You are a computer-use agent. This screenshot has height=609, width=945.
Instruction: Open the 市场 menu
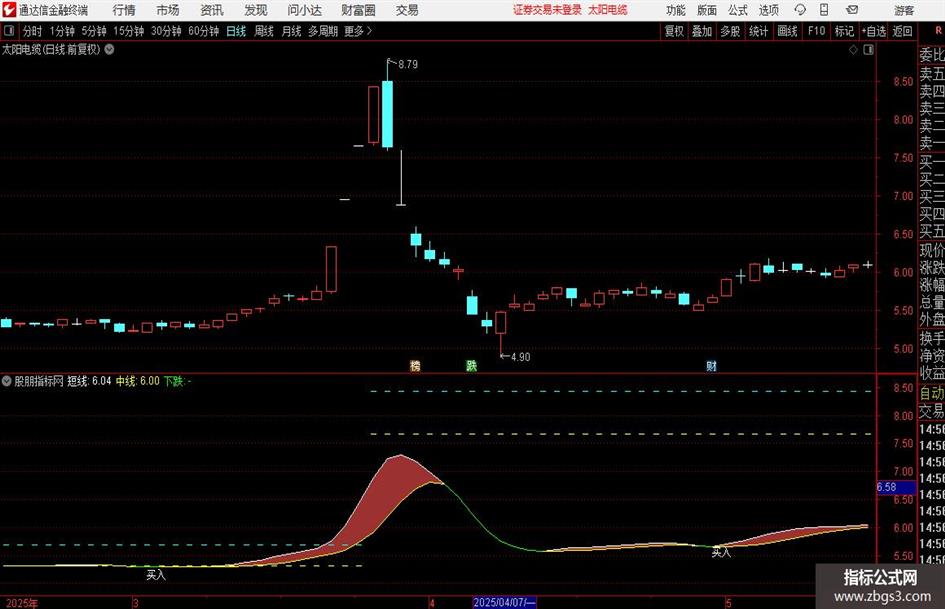[x=168, y=10]
